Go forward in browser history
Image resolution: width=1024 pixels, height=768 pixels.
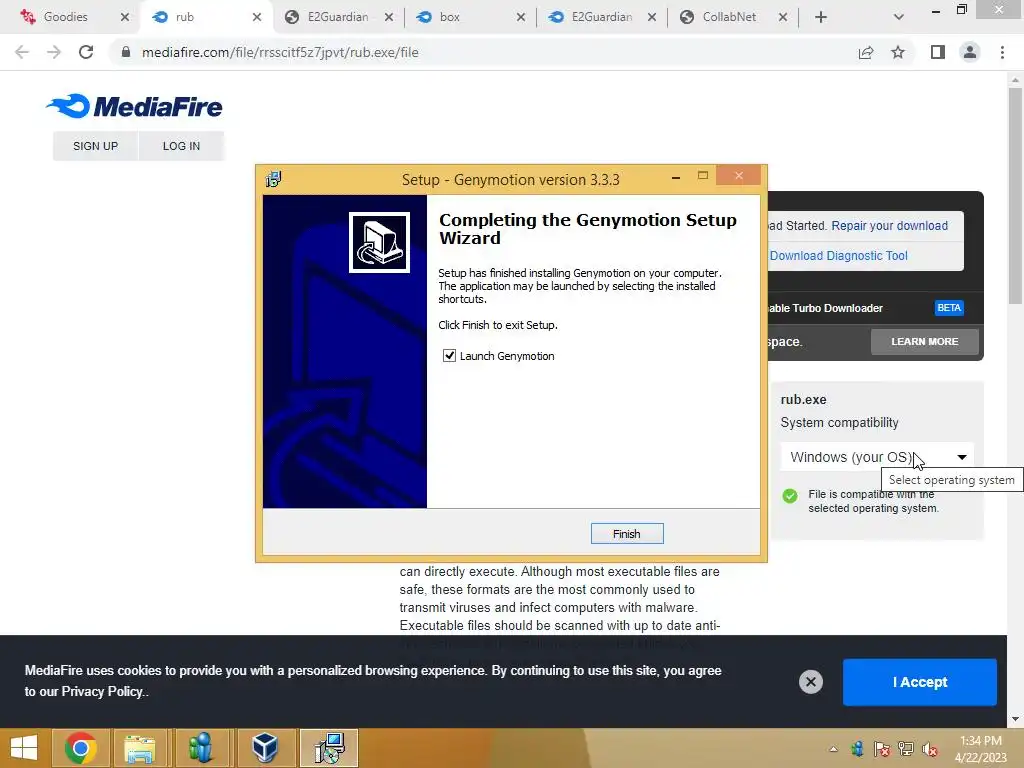pyautogui.click(x=54, y=52)
